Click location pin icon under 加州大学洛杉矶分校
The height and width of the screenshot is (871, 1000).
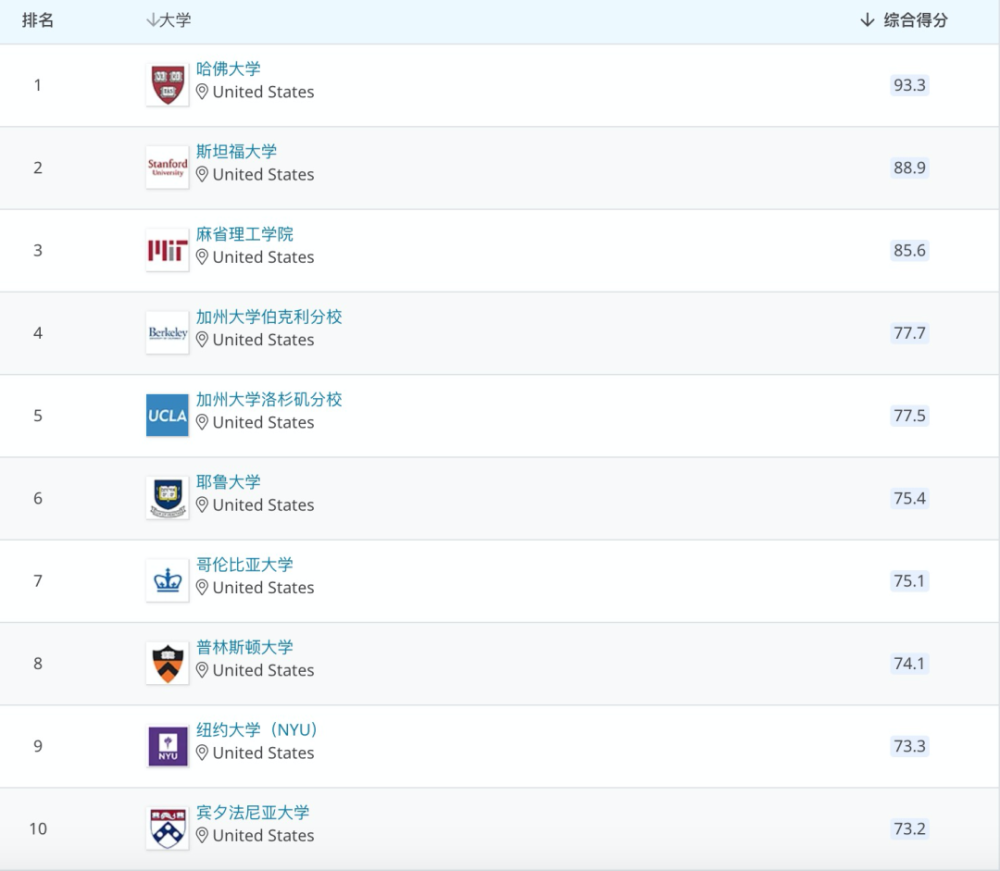coord(202,423)
